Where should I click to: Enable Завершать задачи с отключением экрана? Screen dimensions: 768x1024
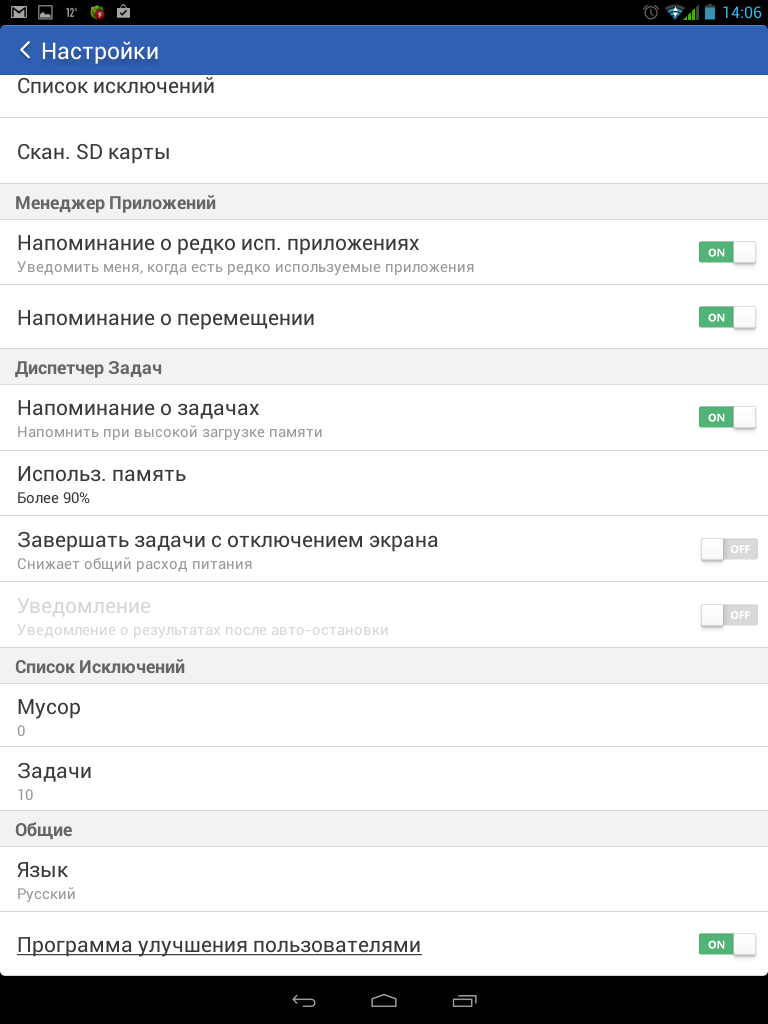pyautogui.click(x=729, y=549)
